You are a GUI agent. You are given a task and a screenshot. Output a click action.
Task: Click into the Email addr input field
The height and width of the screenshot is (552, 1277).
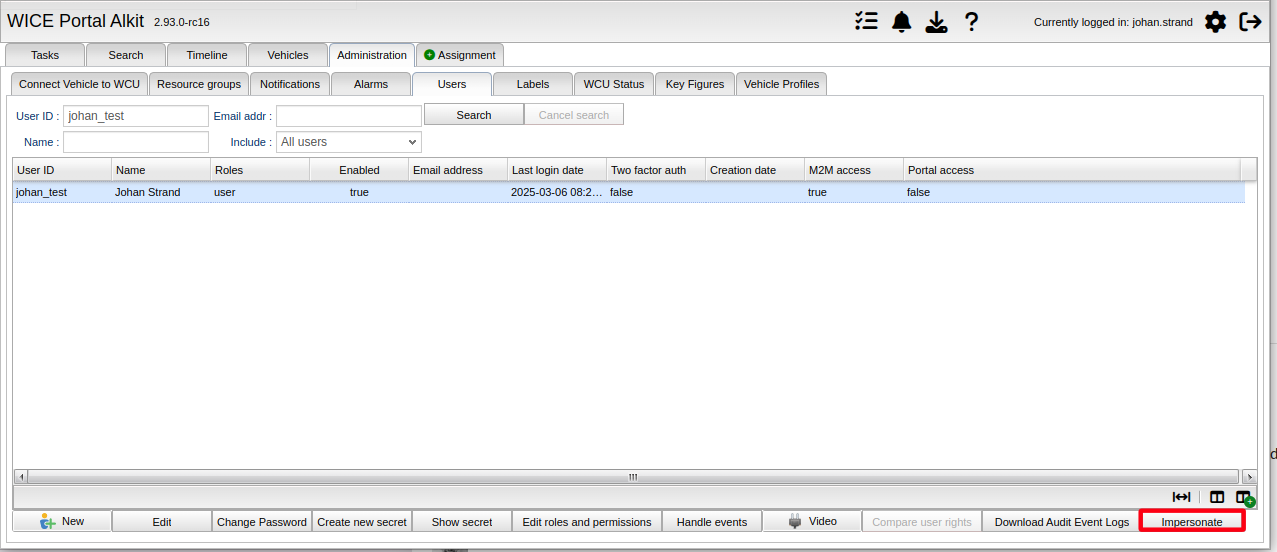349,116
